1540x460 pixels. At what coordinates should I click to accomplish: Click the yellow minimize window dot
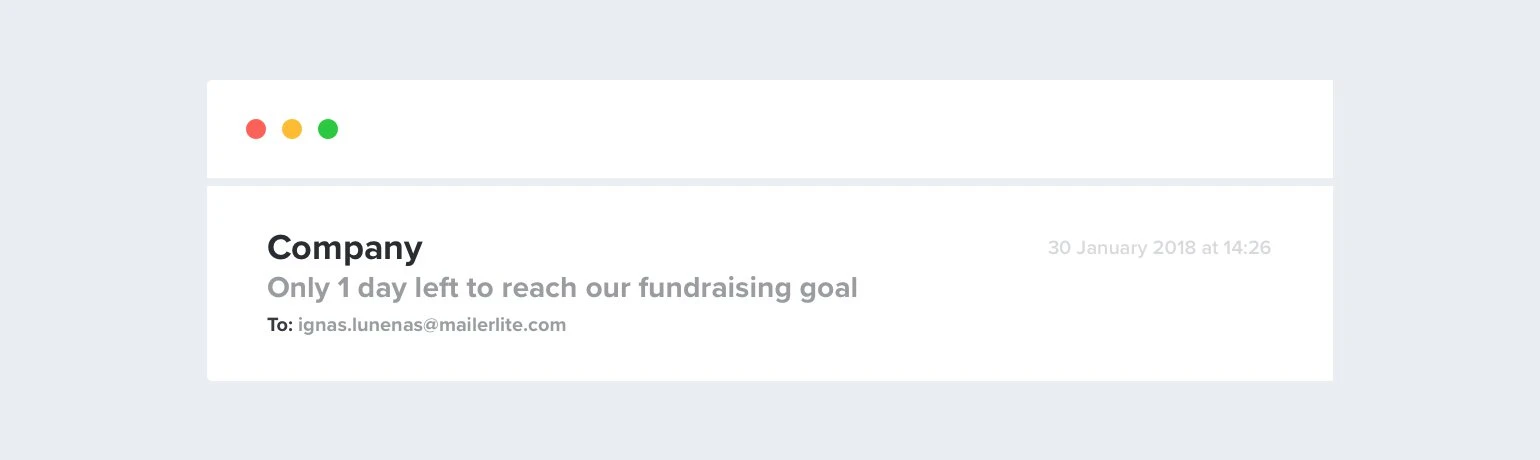tap(292, 129)
